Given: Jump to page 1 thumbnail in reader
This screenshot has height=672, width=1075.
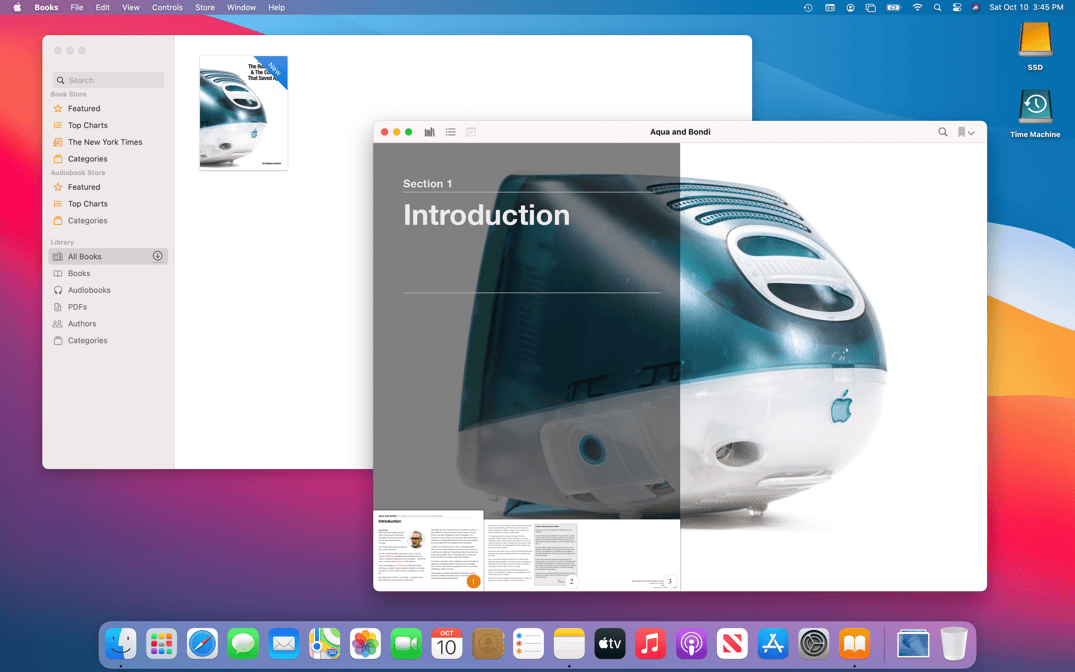Looking at the screenshot, I should pos(428,550).
